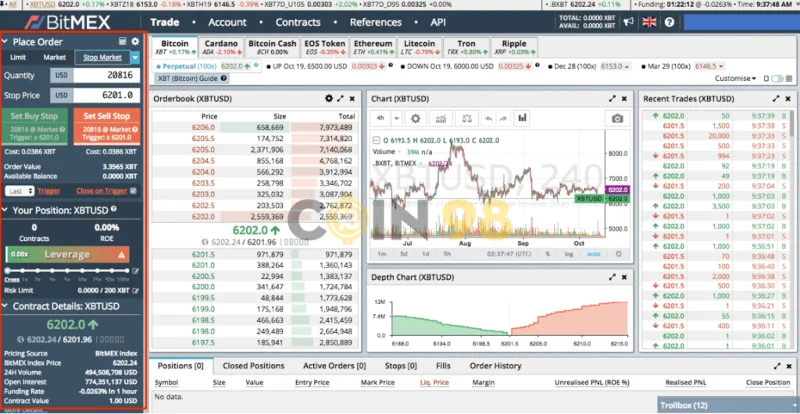
Task: Close the Orderbook panel
Action: (x=352, y=99)
